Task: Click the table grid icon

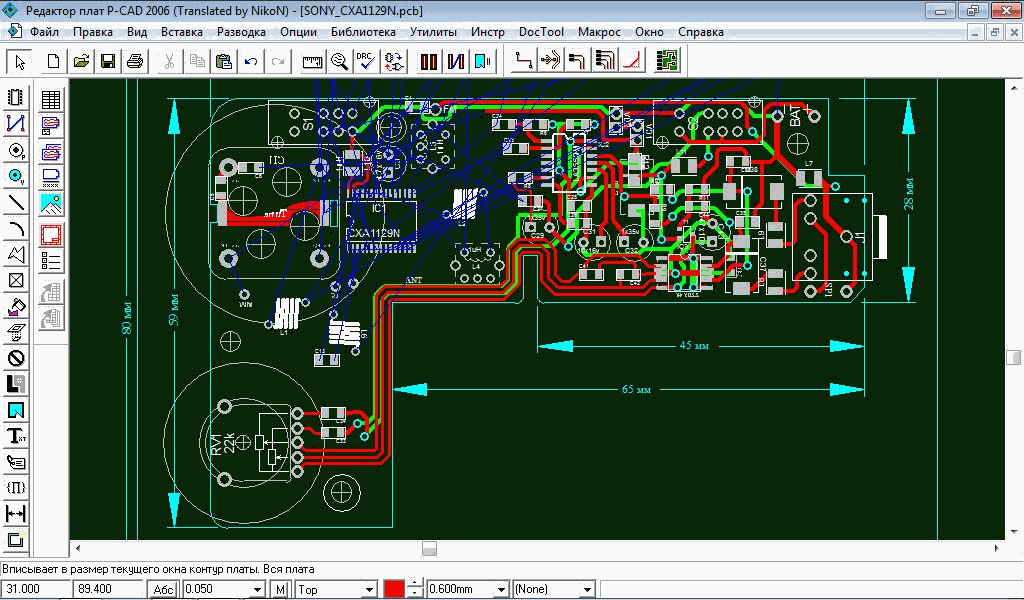Action: click(x=51, y=99)
